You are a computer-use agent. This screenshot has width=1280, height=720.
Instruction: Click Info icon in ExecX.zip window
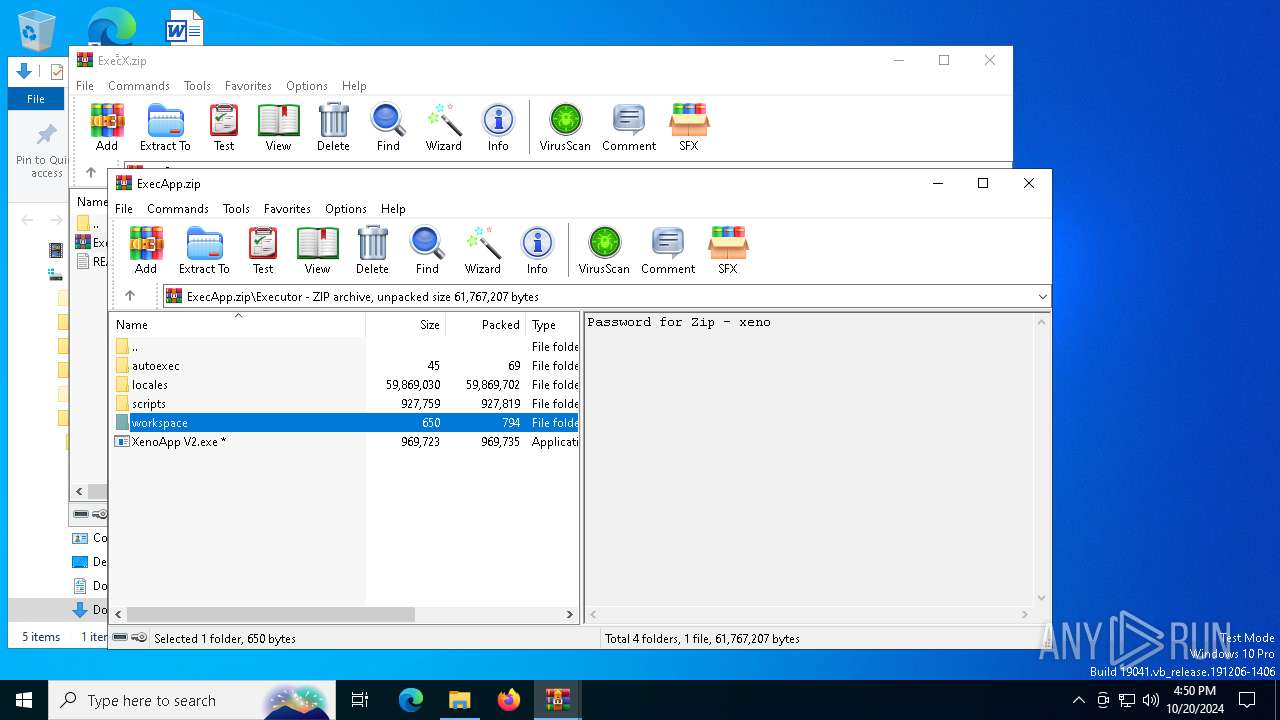pyautogui.click(x=498, y=127)
